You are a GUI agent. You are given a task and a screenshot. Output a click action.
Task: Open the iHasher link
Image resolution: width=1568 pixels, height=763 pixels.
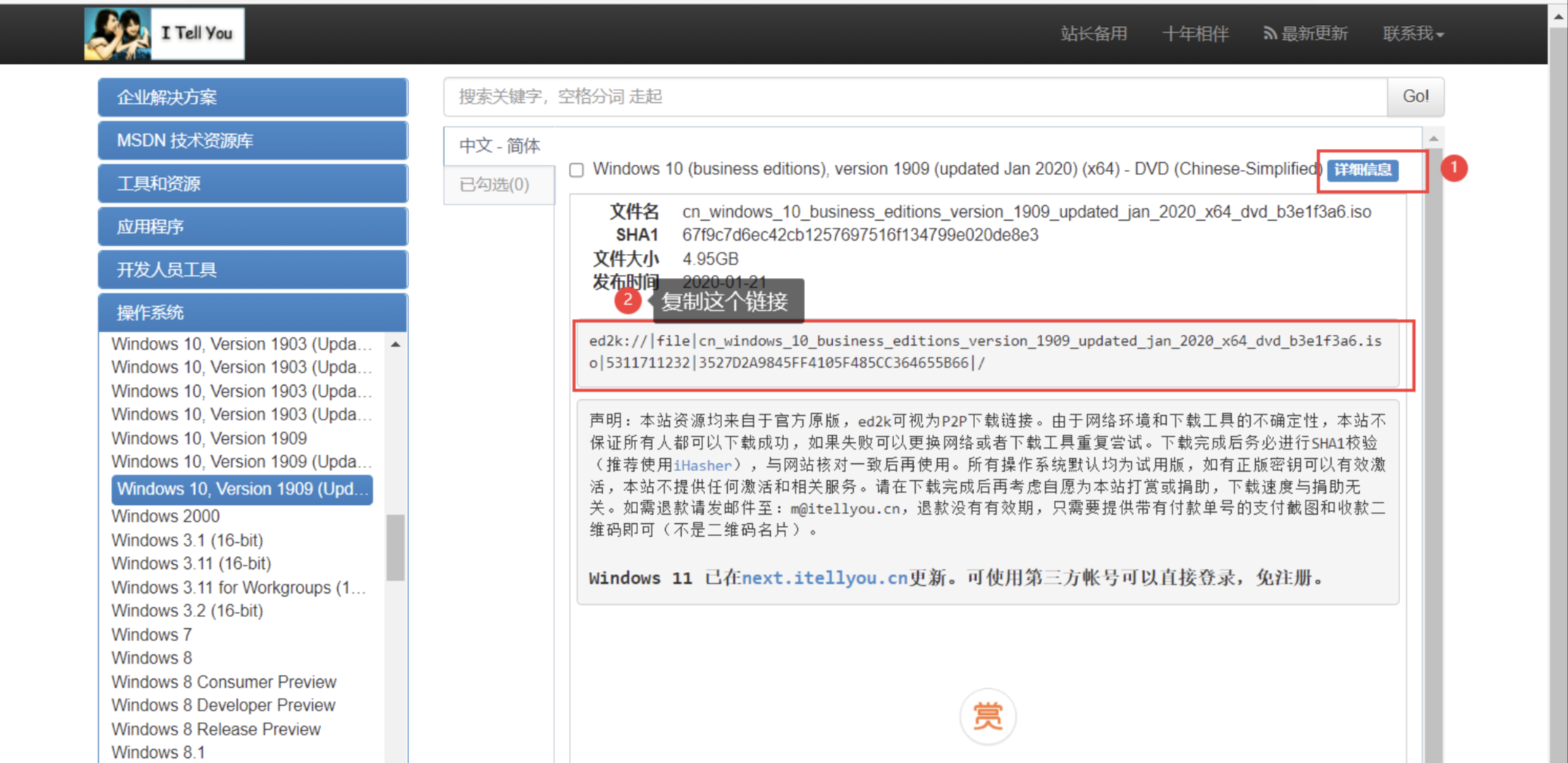point(702,465)
